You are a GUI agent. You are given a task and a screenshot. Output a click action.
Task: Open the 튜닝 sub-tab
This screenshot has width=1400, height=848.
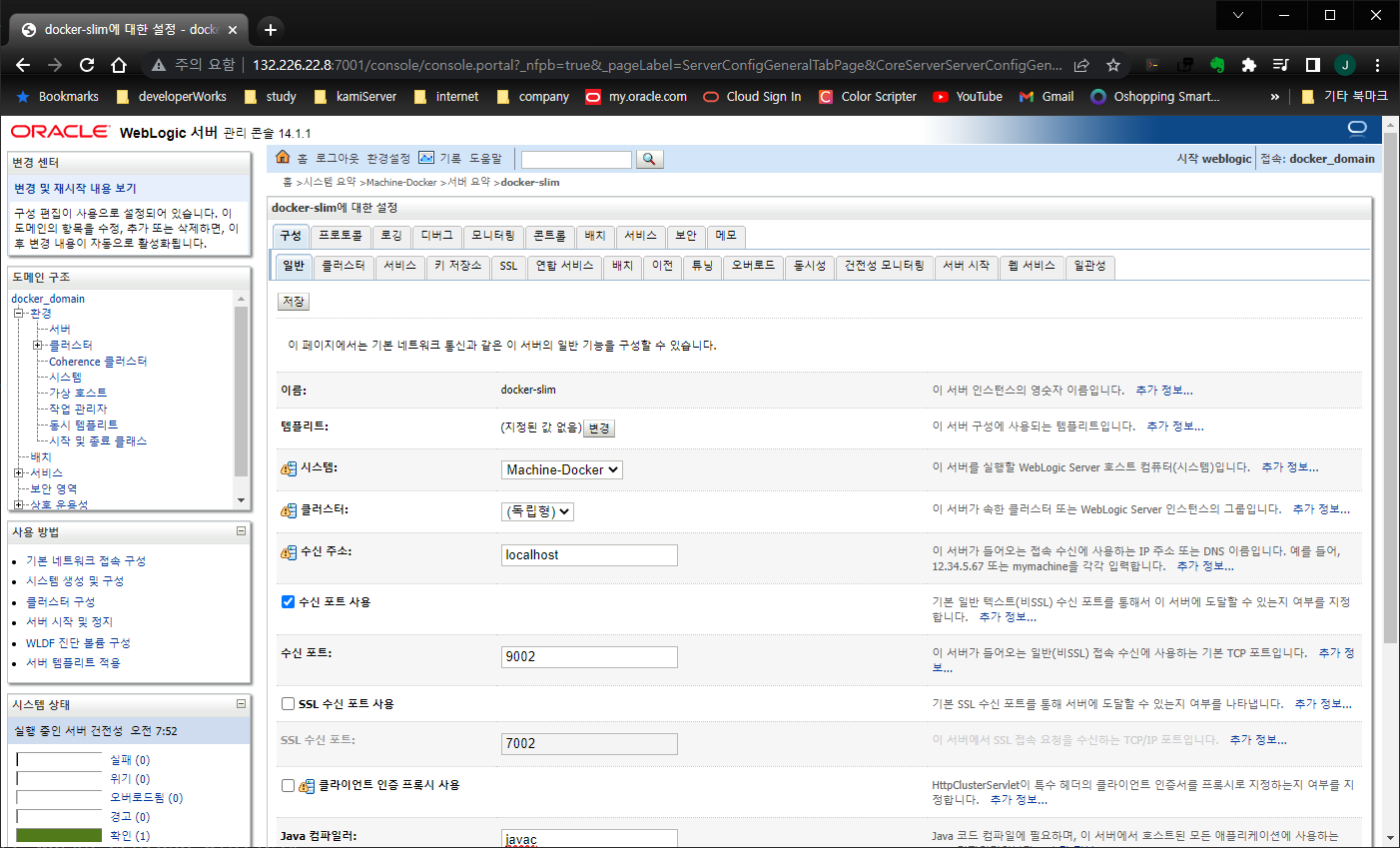703,266
